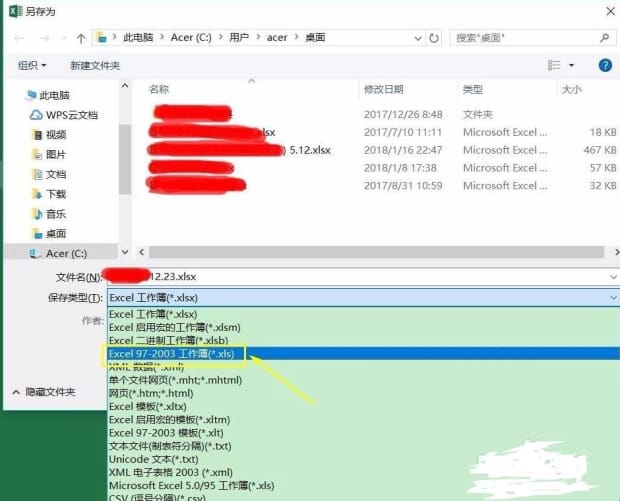The image size is (620, 501).
Task: Refresh the current folder view
Action: [434, 38]
